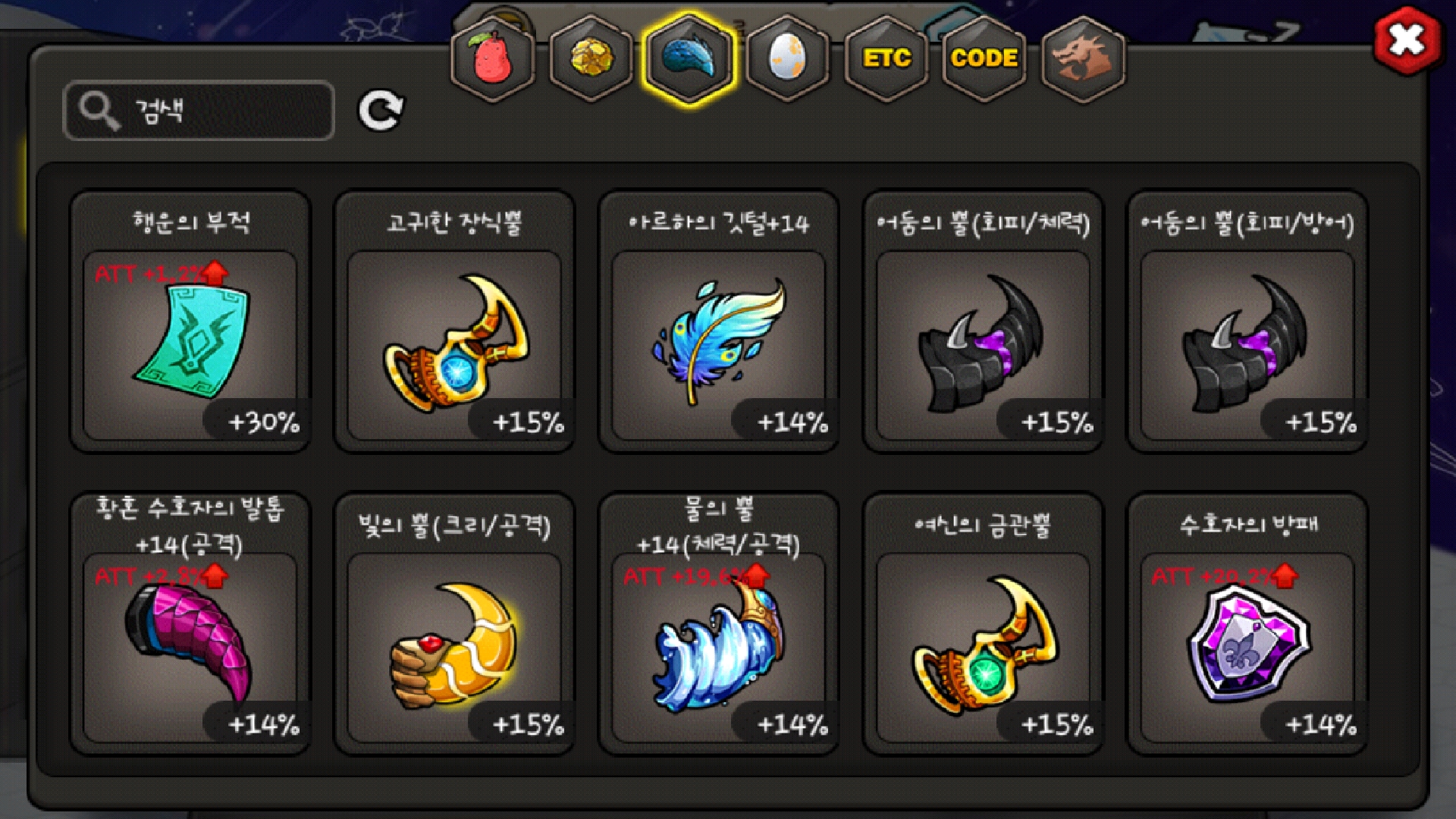Focus the 검색 search field
Viewport: 1456px width, 819px height.
click(x=199, y=111)
